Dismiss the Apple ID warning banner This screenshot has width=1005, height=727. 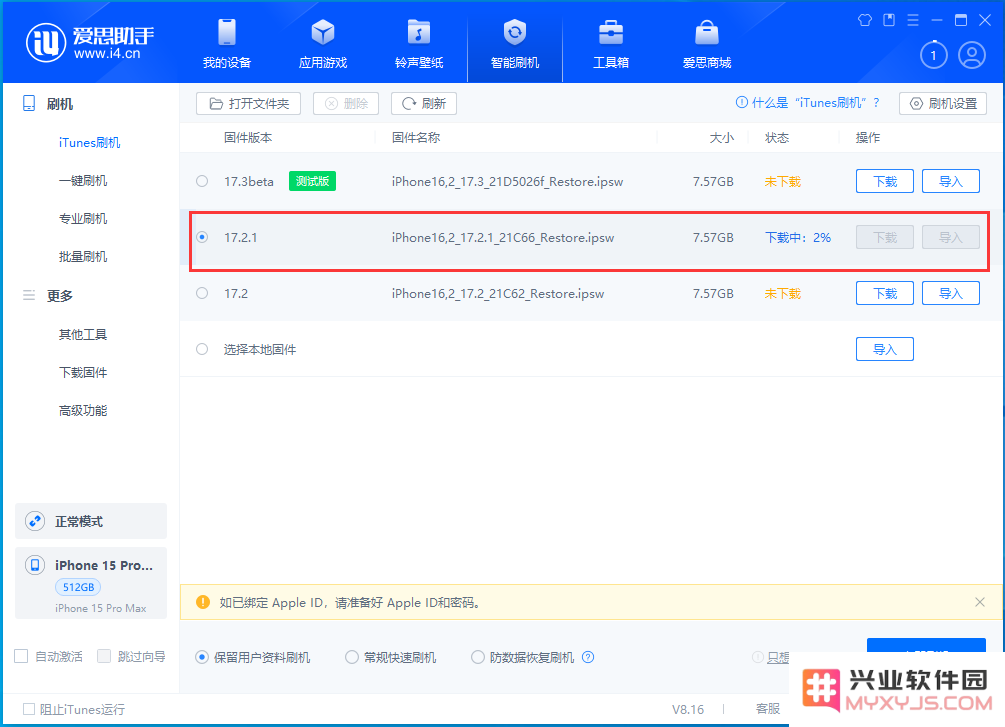tap(979, 602)
